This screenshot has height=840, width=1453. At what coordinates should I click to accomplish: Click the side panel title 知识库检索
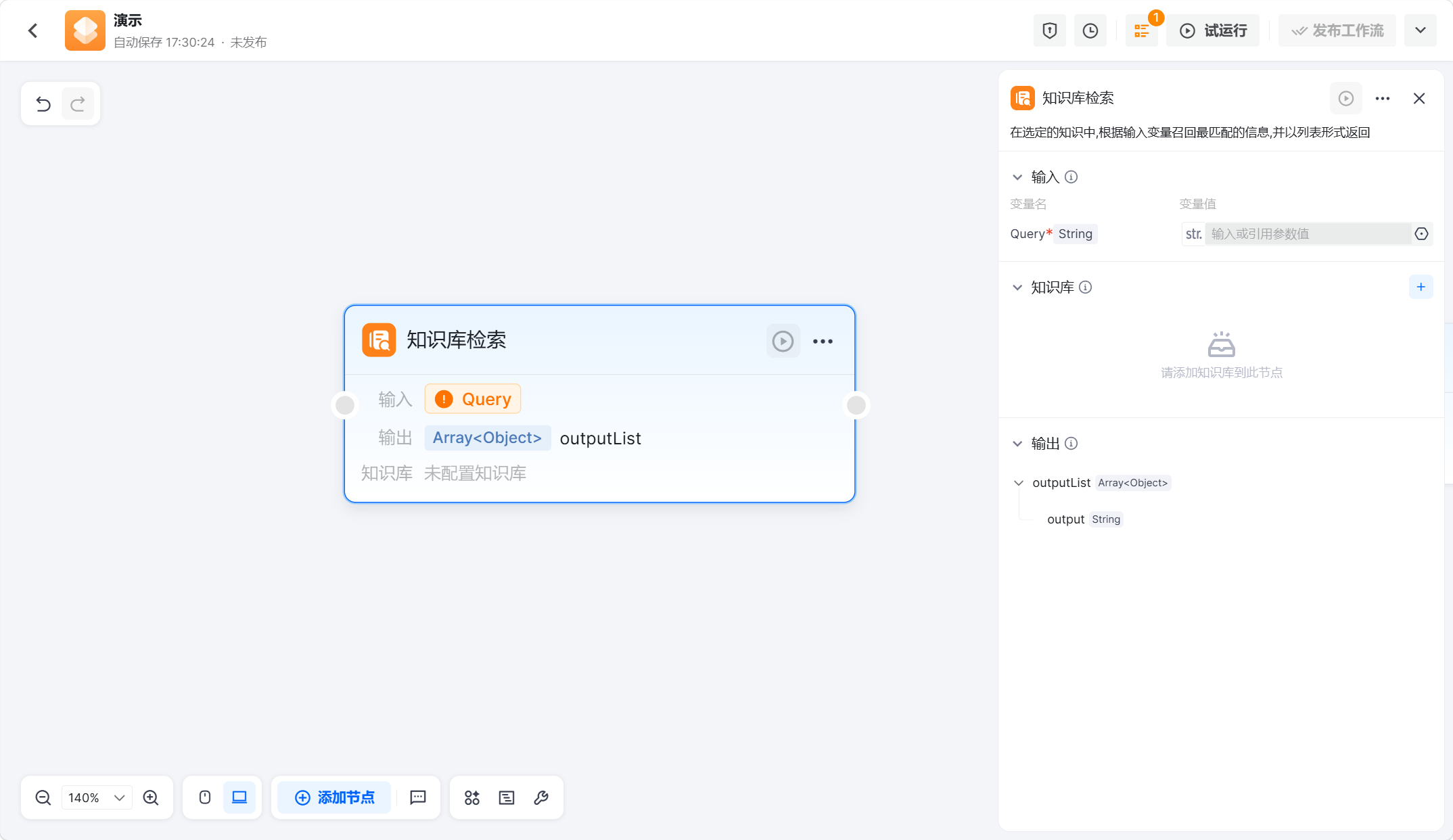(1078, 99)
